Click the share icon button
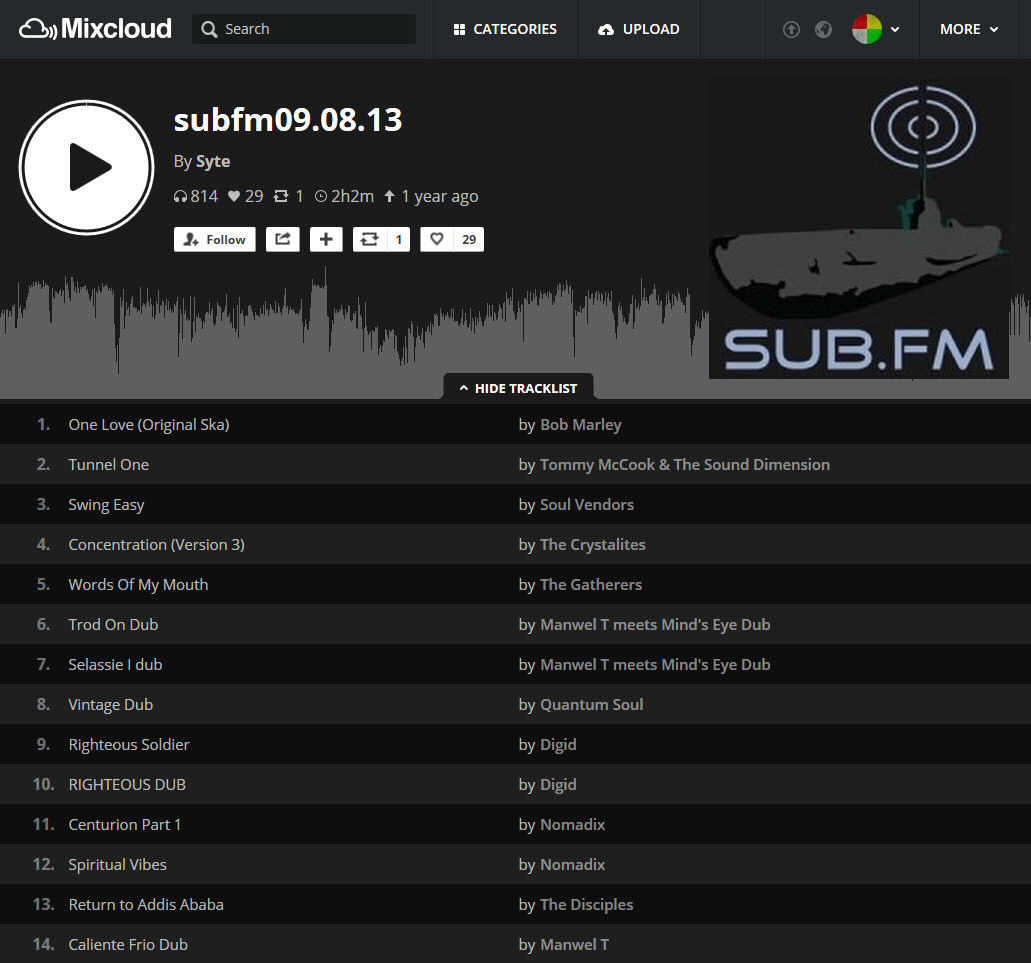The image size is (1031, 963). tap(283, 239)
